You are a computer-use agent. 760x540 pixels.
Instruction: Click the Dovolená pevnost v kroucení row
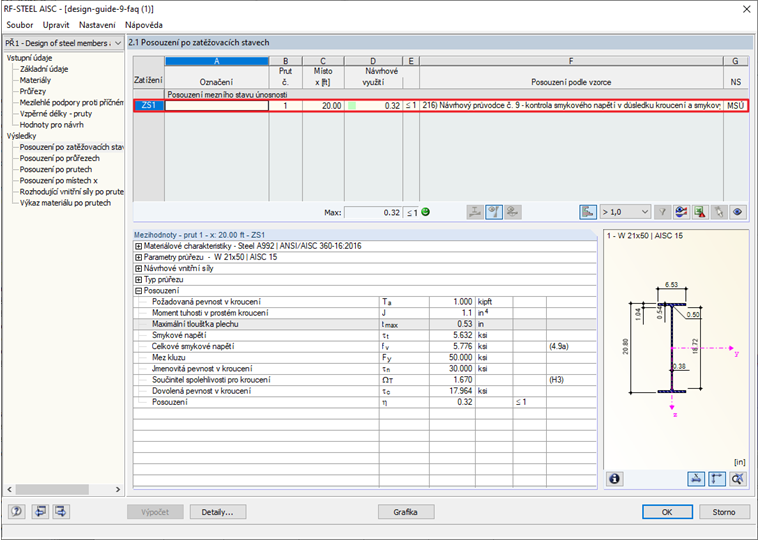(x=365, y=391)
